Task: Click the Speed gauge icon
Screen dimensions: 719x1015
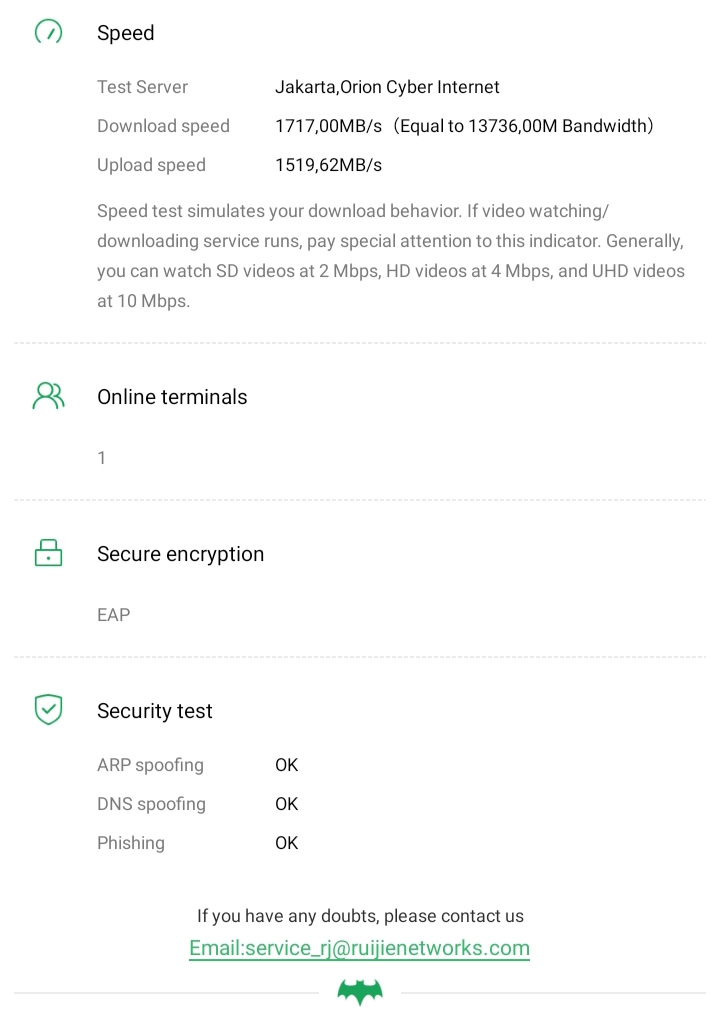Action: [48, 33]
